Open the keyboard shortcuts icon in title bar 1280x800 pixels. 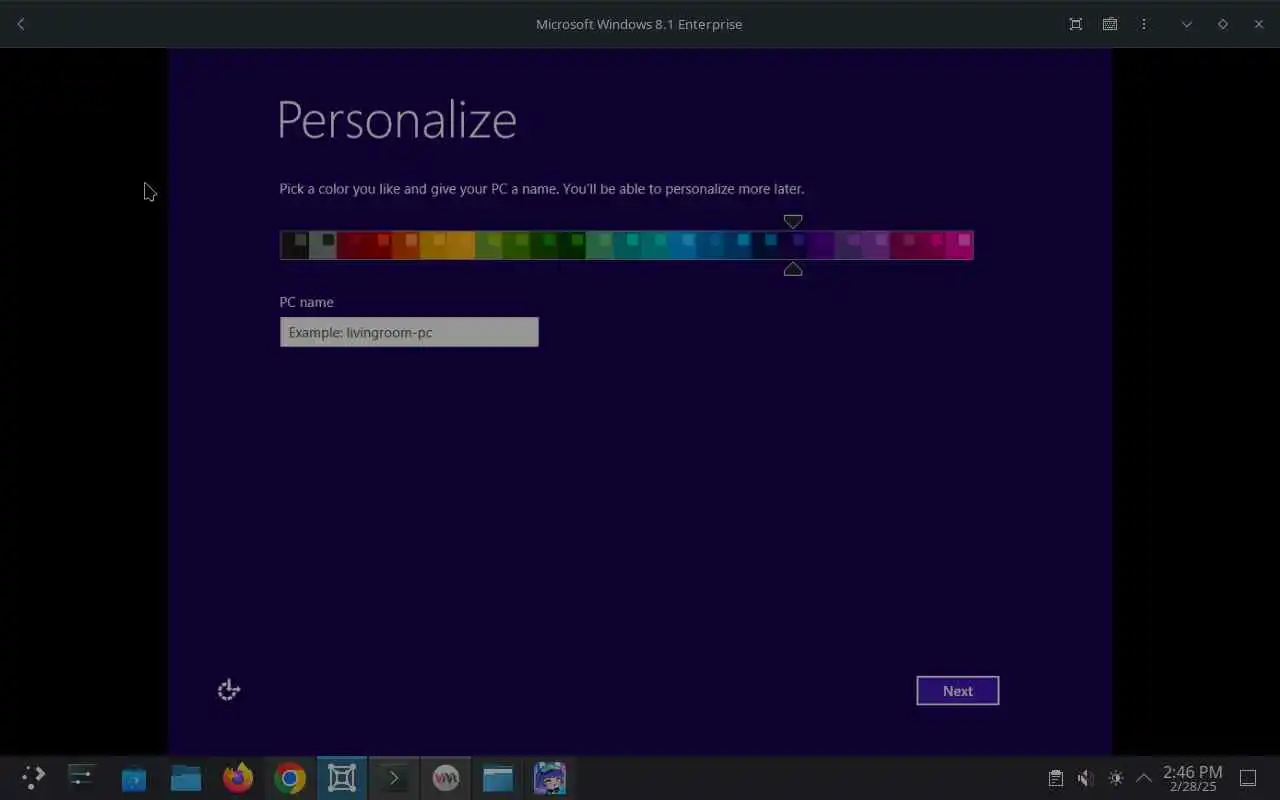1110,24
